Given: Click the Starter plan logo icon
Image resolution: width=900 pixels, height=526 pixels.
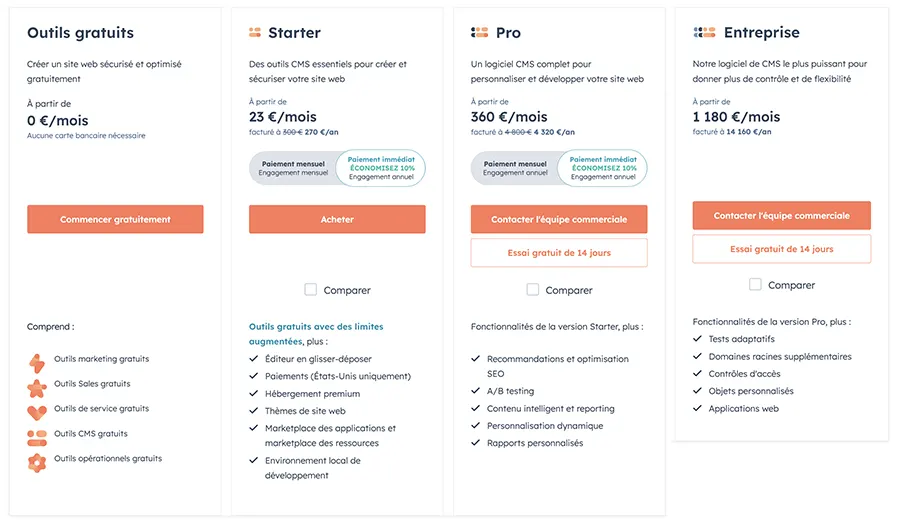Looking at the screenshot, I should tap(255, 33).
